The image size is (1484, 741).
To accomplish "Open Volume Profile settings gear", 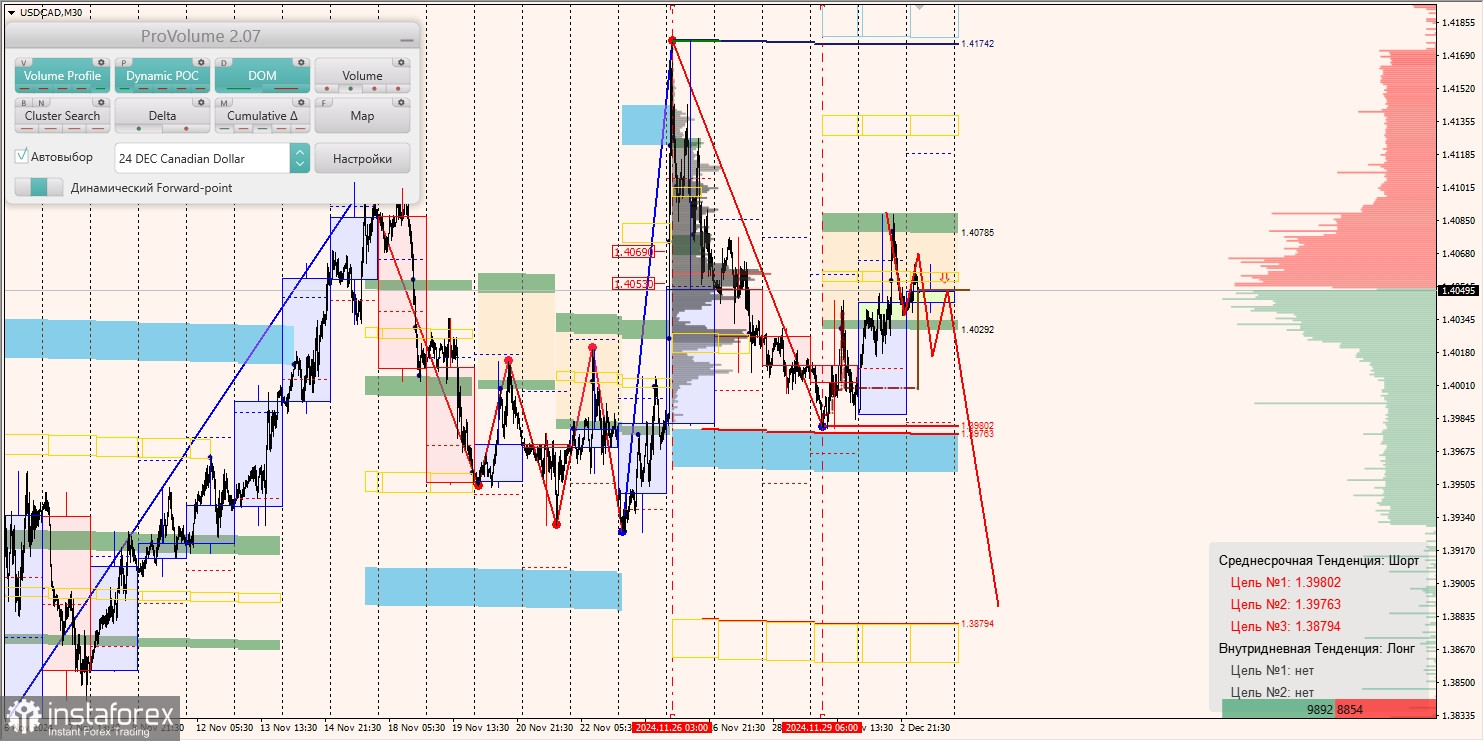I will [x=101, y=62].
